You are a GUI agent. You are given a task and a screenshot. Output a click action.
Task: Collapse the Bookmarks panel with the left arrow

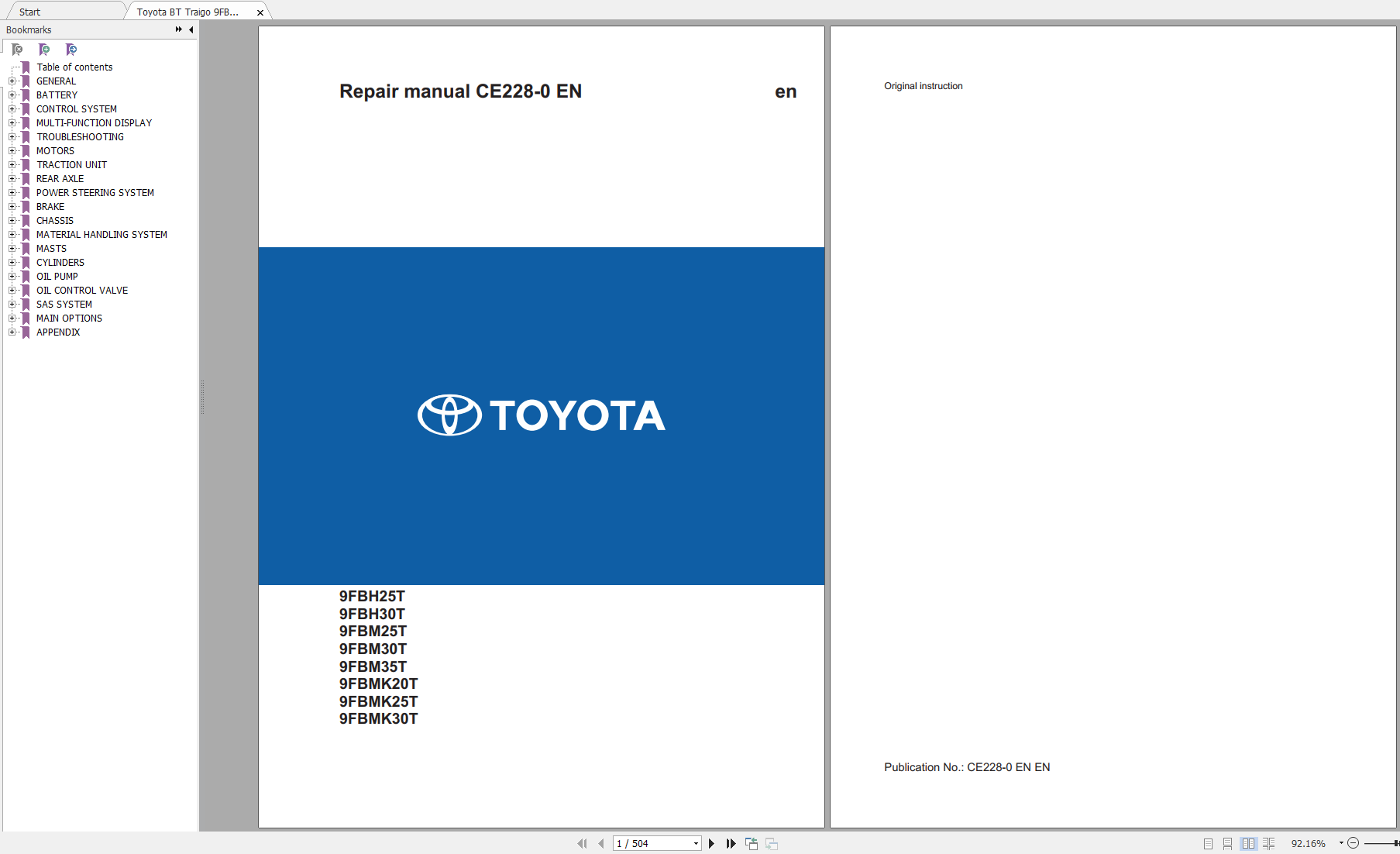191,29
